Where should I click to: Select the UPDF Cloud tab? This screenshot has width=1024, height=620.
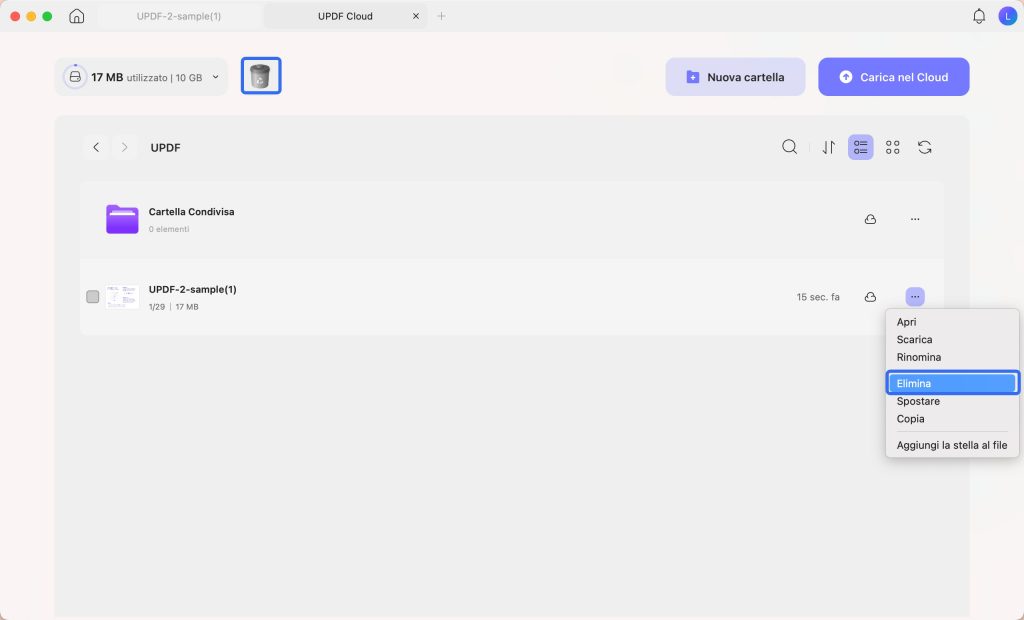(x=345, y=16)
